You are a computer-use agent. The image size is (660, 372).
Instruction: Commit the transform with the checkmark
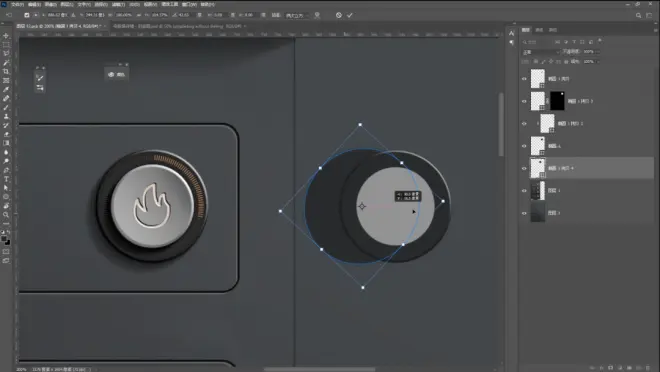click(x=350, y=15)
